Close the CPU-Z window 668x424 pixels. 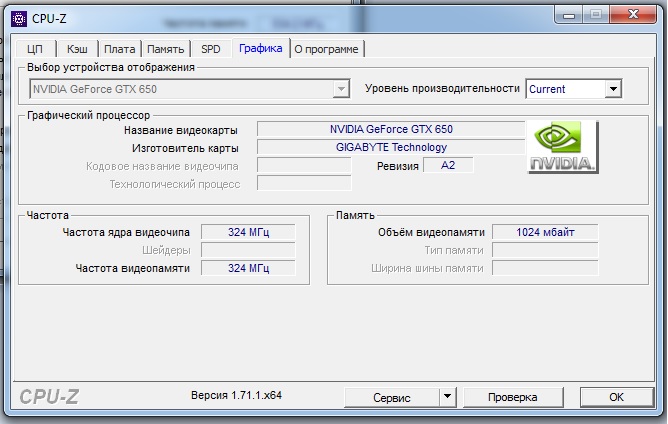[633, 15]
